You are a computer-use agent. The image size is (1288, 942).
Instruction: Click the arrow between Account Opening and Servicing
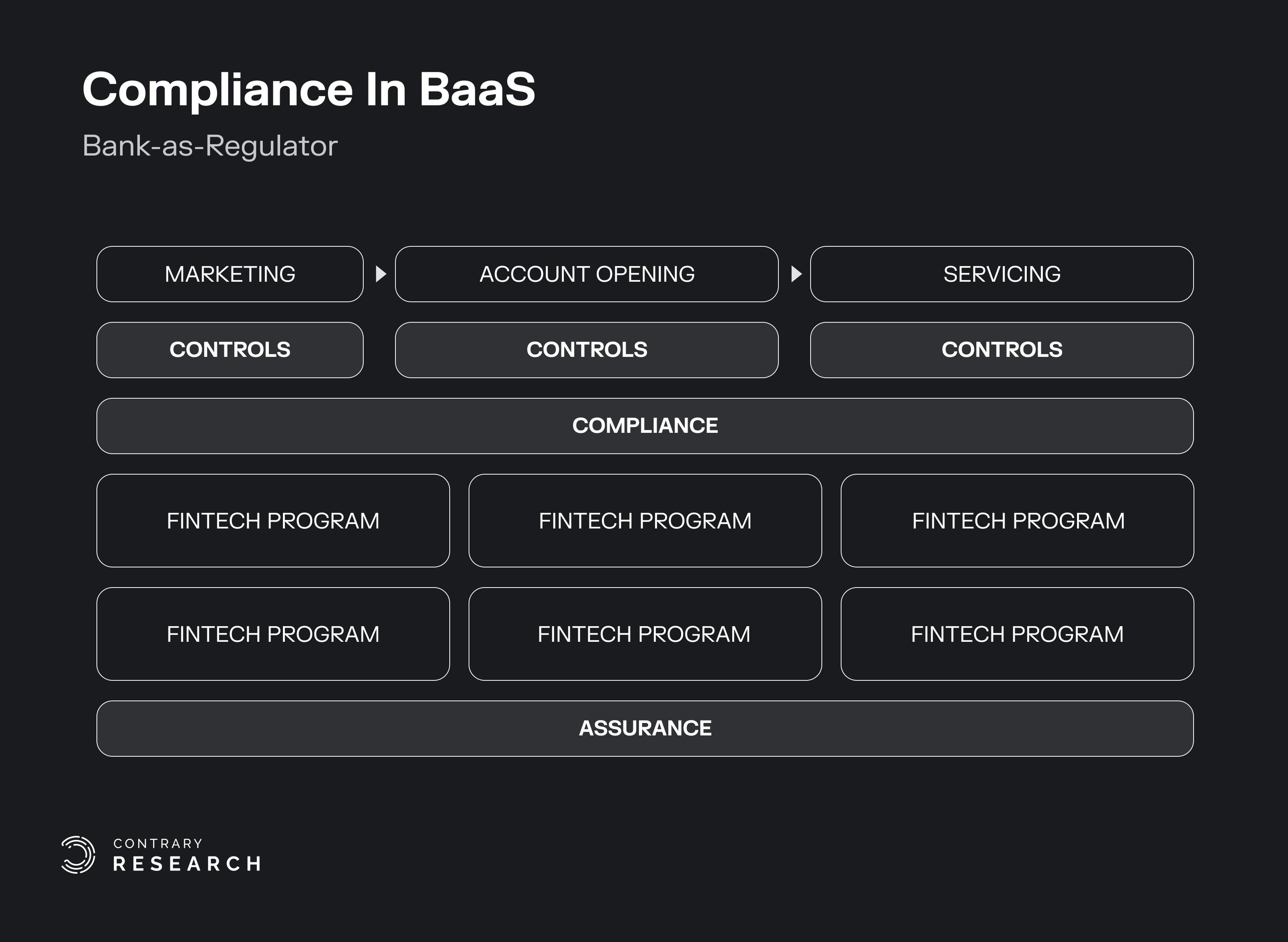click(796, 274)
